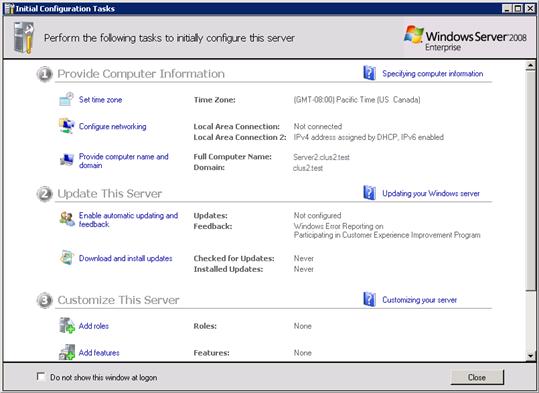Click the Add features icon
The width and height of the screenshot is (539, 393).
click(x=67, y=352)
